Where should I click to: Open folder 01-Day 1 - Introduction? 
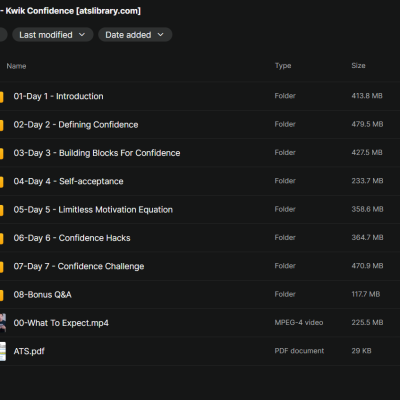point(58,96)
